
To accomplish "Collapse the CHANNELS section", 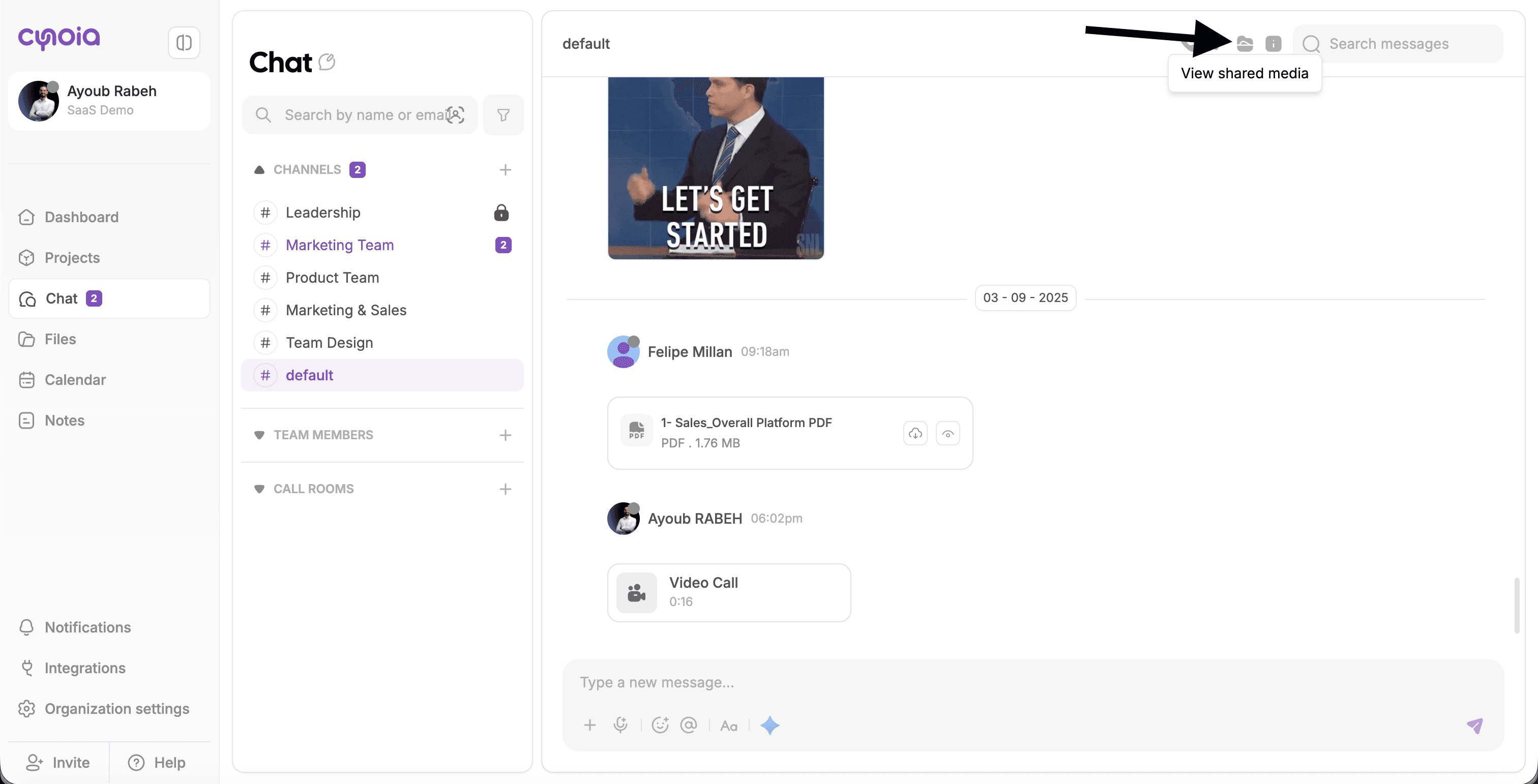I will point(259,170).
